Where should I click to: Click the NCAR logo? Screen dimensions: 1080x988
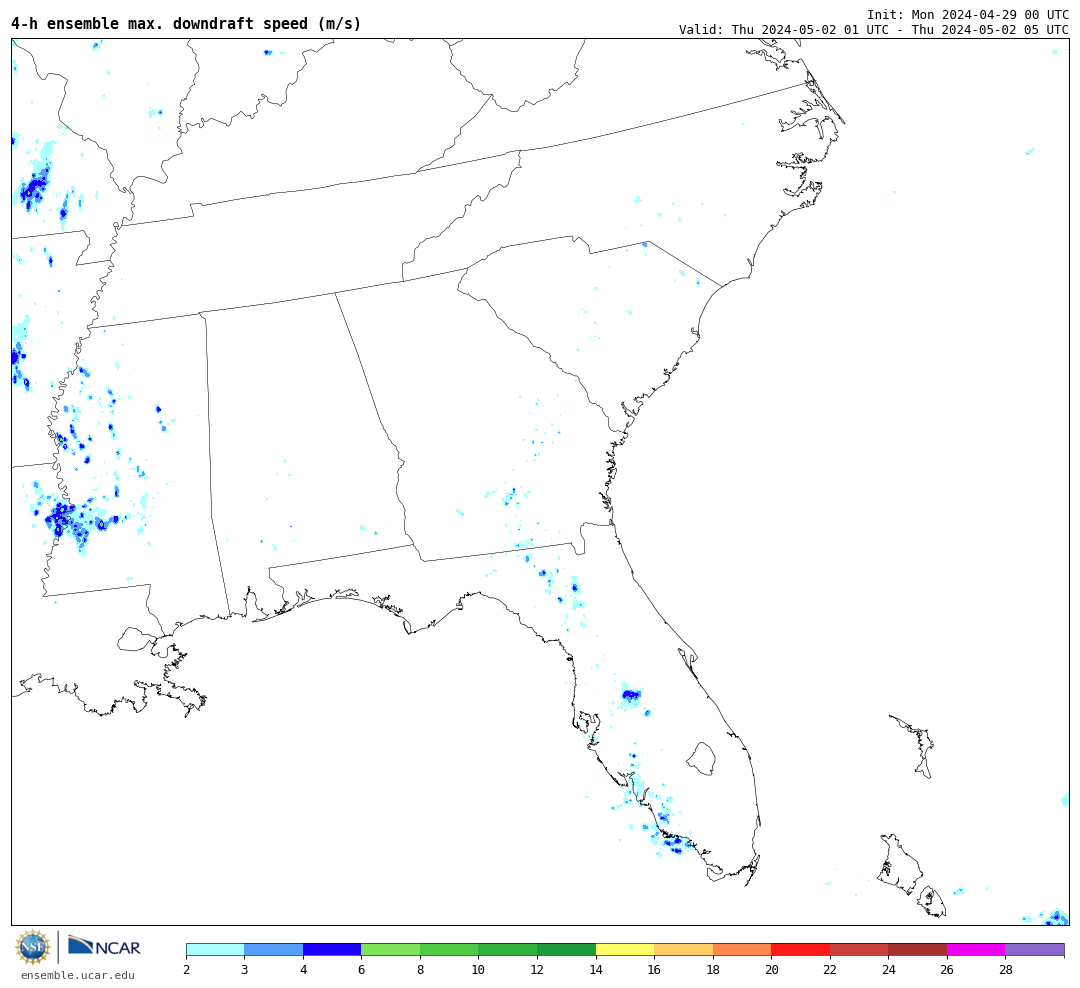click(104, 946)
